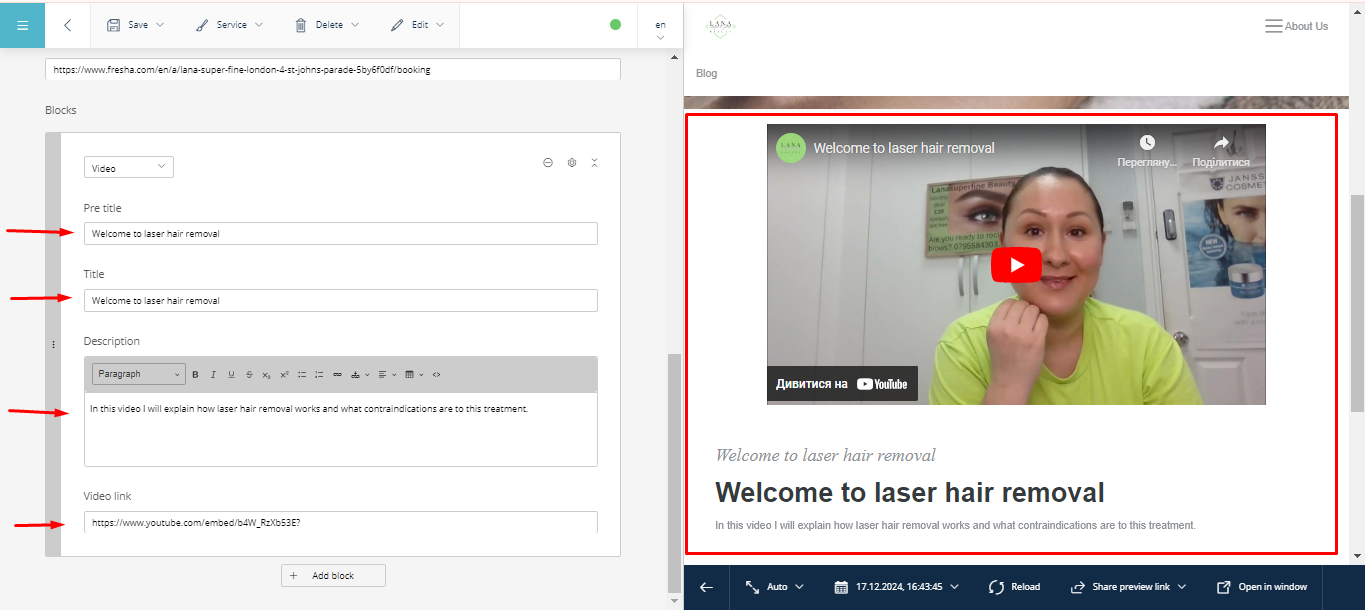The height and width of the screenshot is (610, 1365).
Task: Insert a bulleted list in the Description editor
Action: 302,375
